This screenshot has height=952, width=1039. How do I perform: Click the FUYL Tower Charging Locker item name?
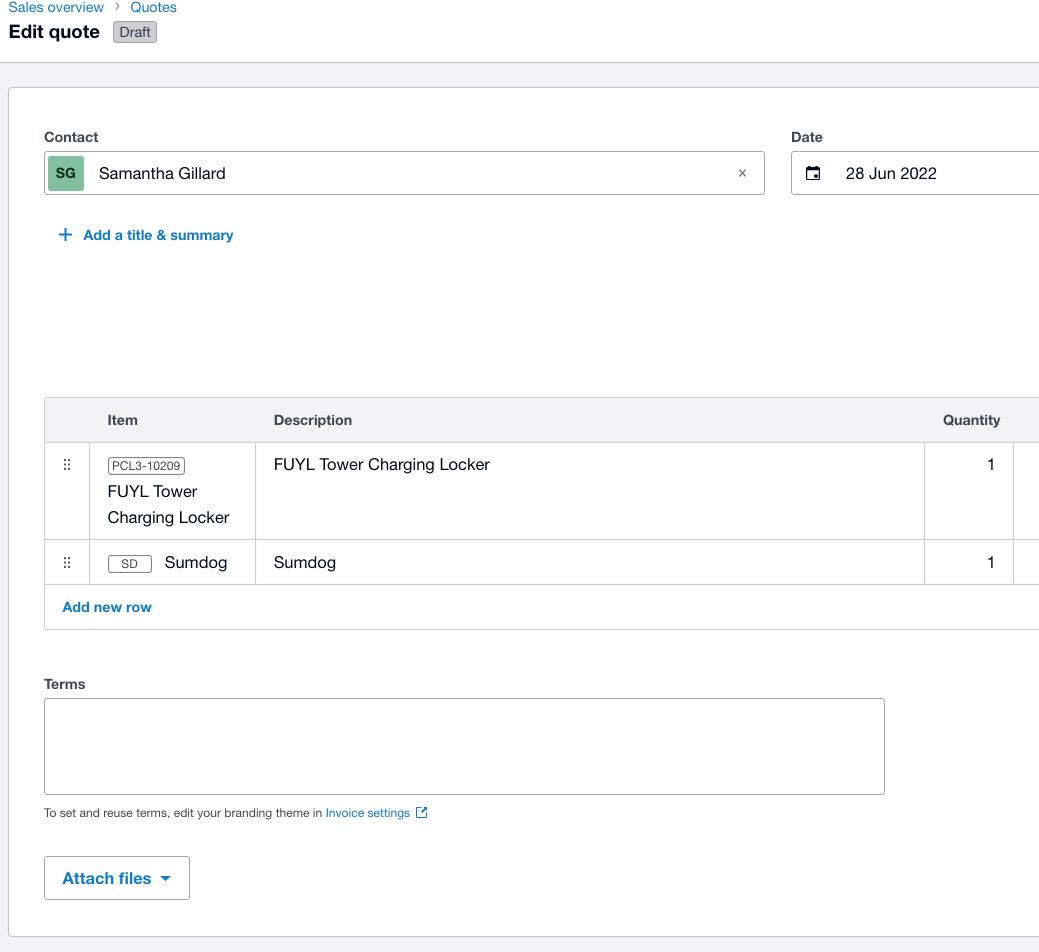[x=168, y=504]
